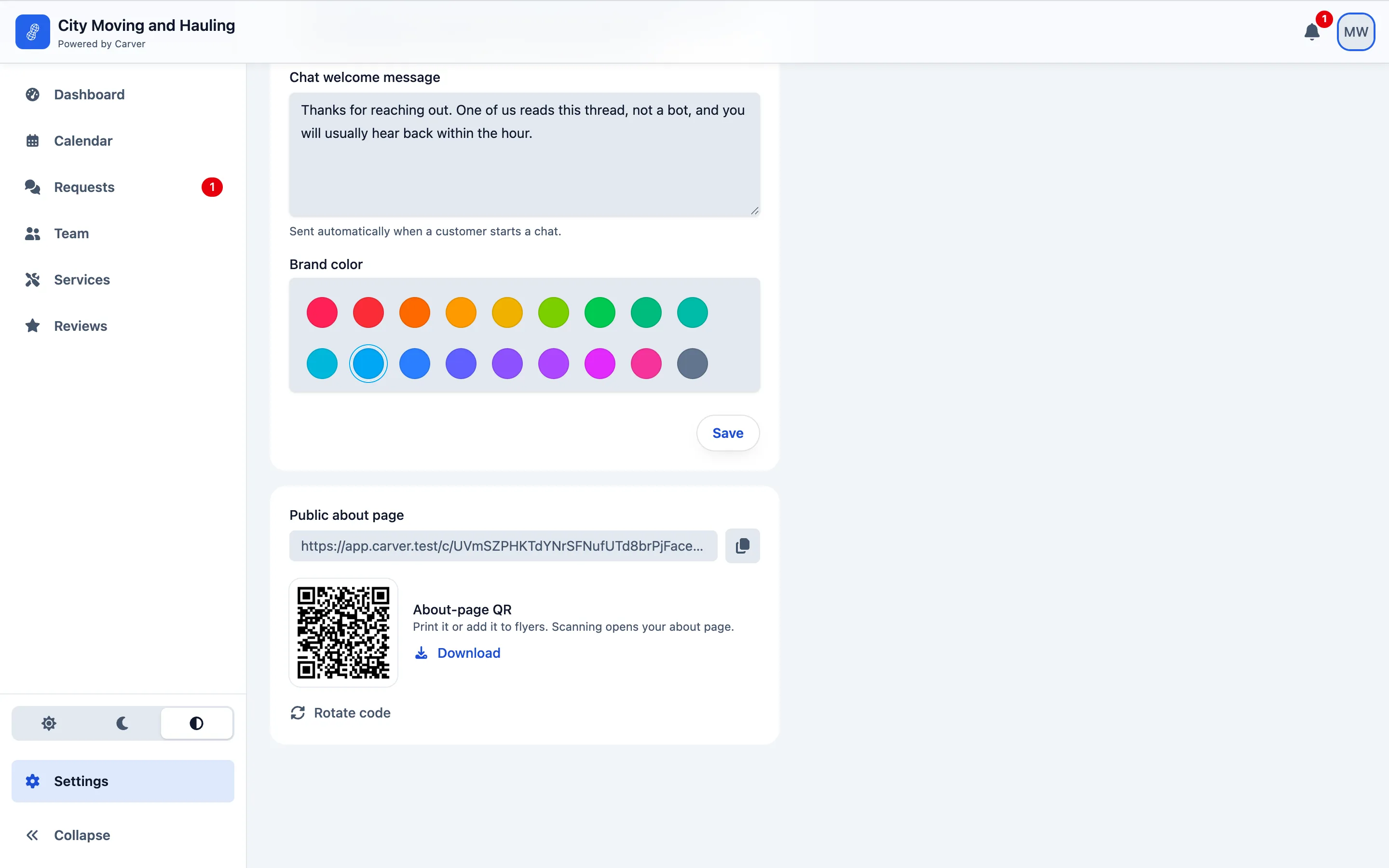1389x868 pixels.
Task: Select the auto contrast theme toggle
Action: pyautogui.click(x=196, y=723)
